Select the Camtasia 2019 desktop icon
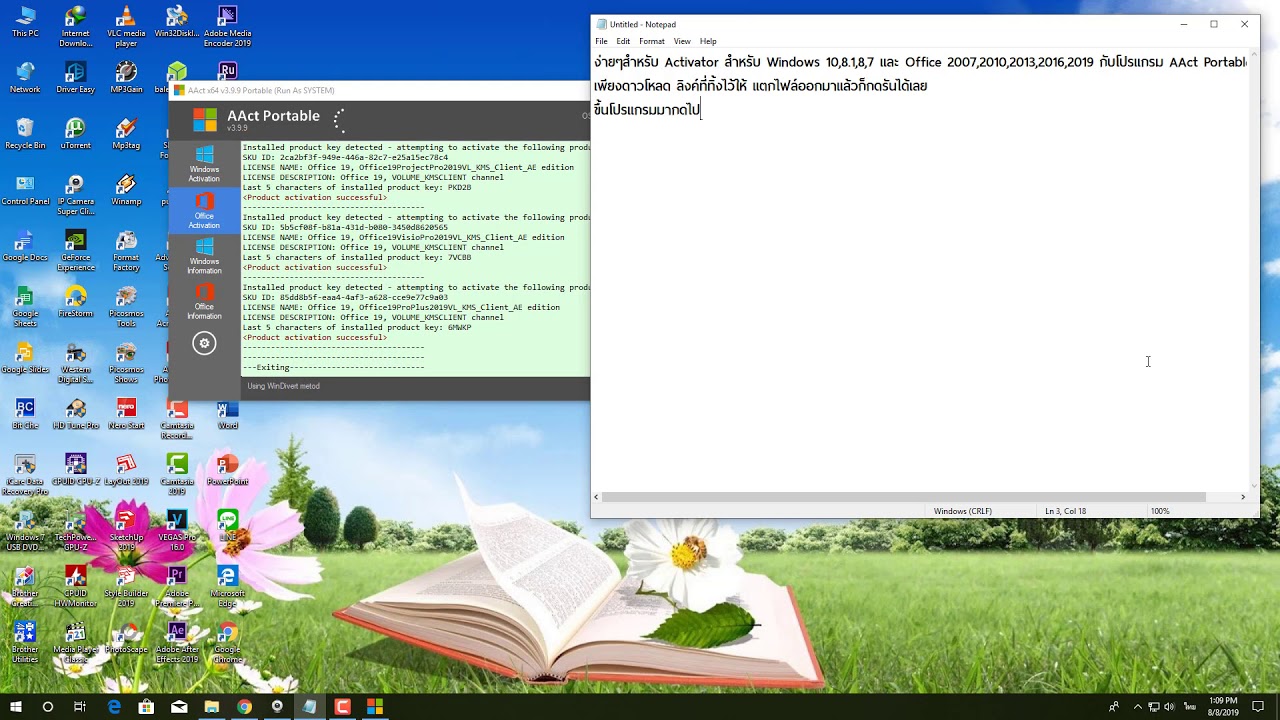The image size is (1280, 720). click(177, 474)
